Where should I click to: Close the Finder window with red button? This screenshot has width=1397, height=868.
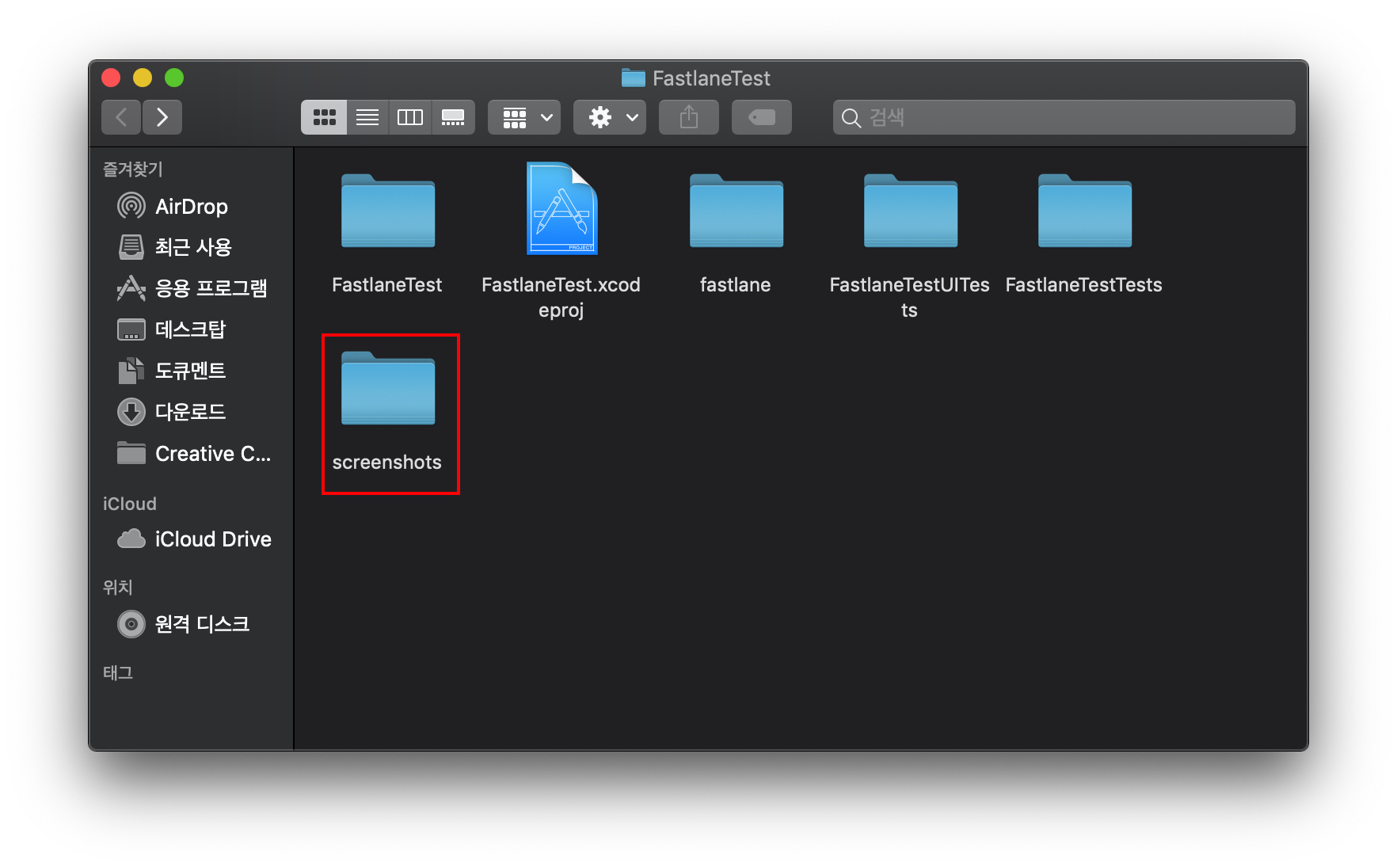(x=111, y=78)
